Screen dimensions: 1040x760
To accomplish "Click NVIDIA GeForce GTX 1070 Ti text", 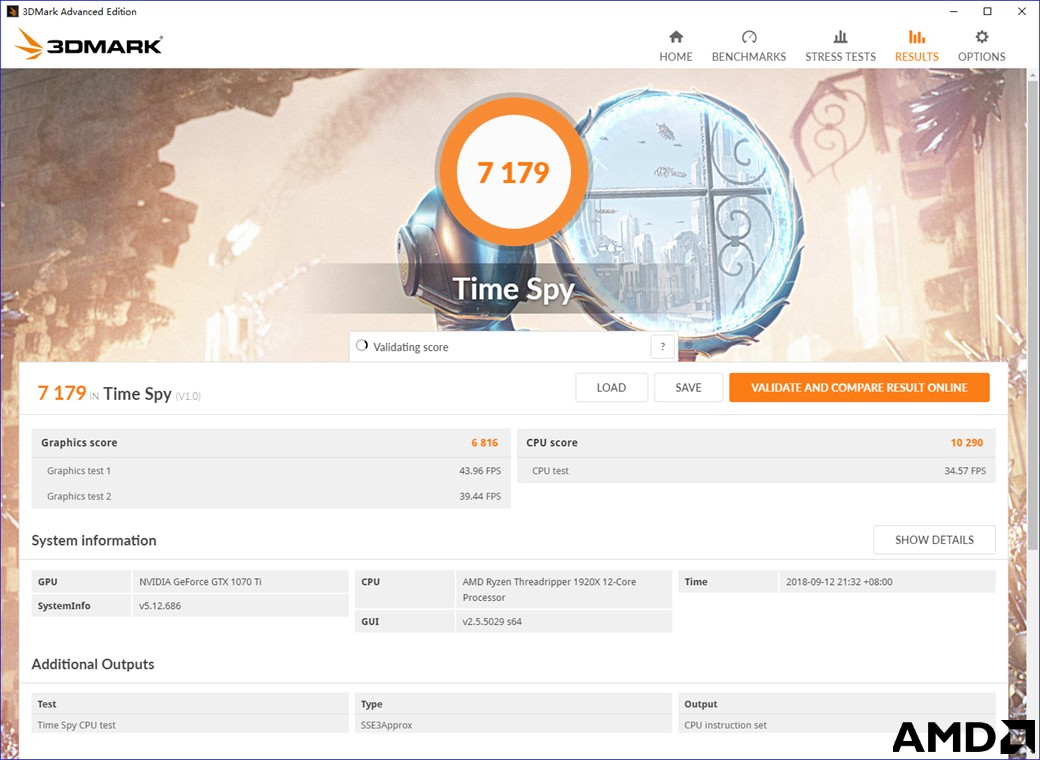I will [x=200, y=582].
